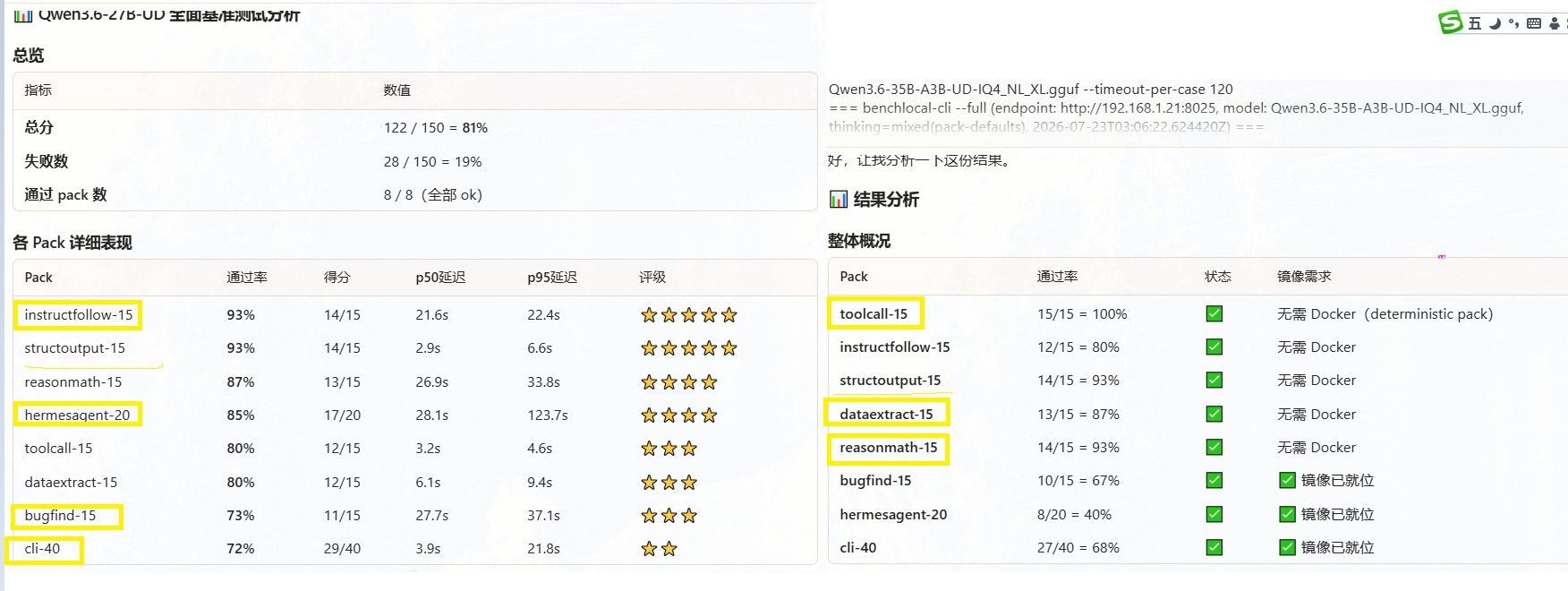The image size is (1568, 591).
Task: Click the highlighted cli-40 entry
Action: [x=43, y=549]
